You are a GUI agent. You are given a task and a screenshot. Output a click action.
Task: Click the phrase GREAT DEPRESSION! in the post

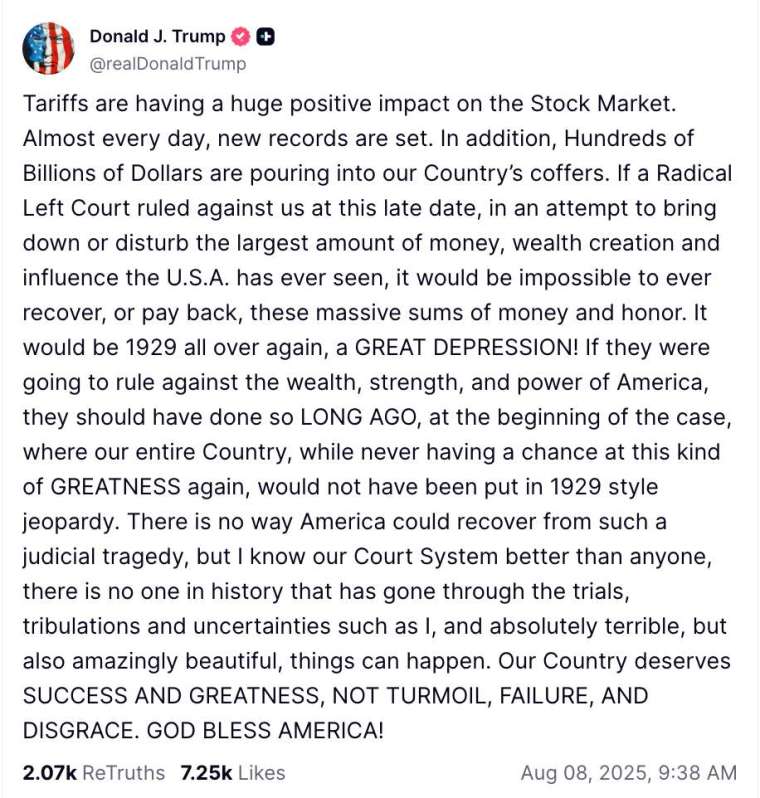pos(466,348)
